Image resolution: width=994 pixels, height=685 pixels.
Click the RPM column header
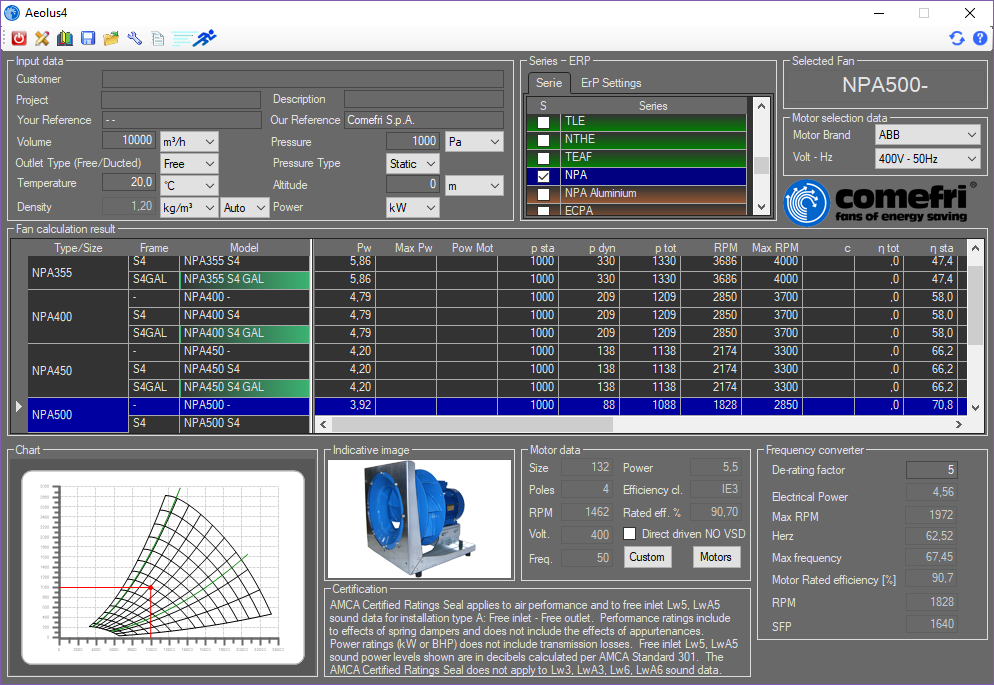click(725, 248)
